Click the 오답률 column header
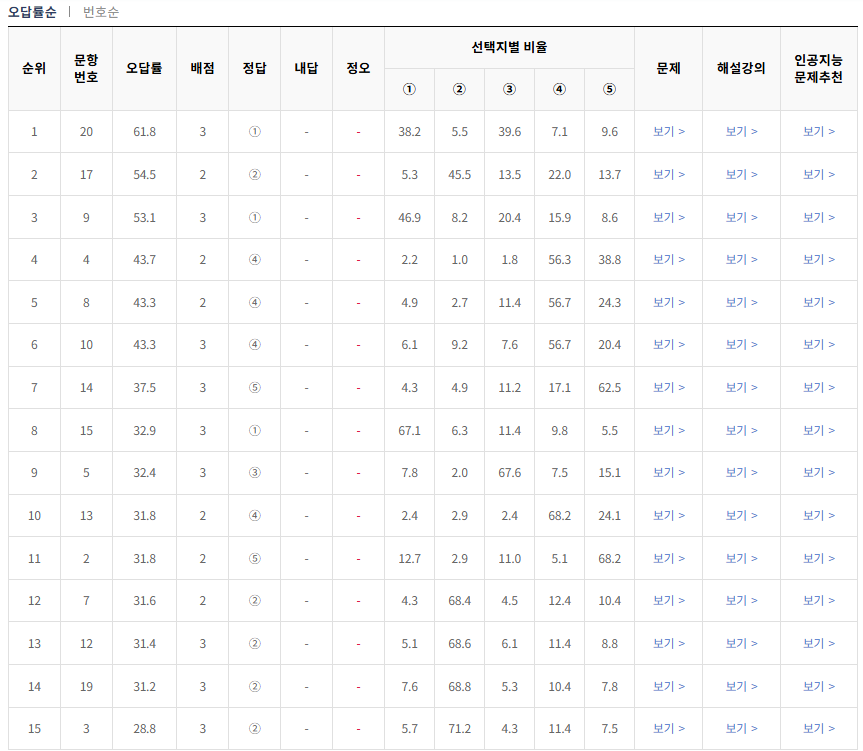The height and width of the screenshot is (751, 863). (142, 66)
